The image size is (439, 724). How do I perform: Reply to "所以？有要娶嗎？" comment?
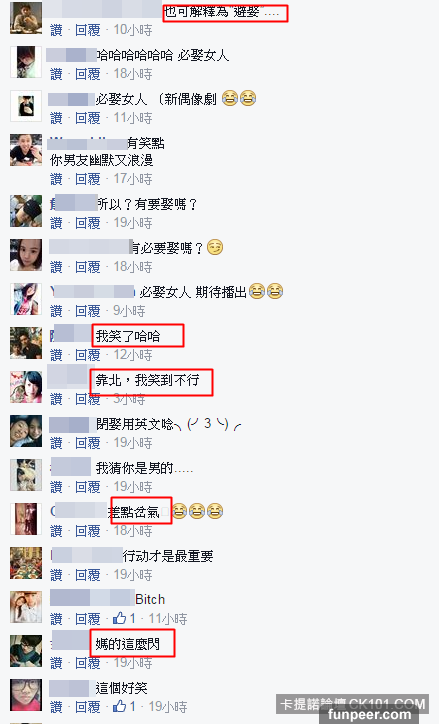(88, 223)
